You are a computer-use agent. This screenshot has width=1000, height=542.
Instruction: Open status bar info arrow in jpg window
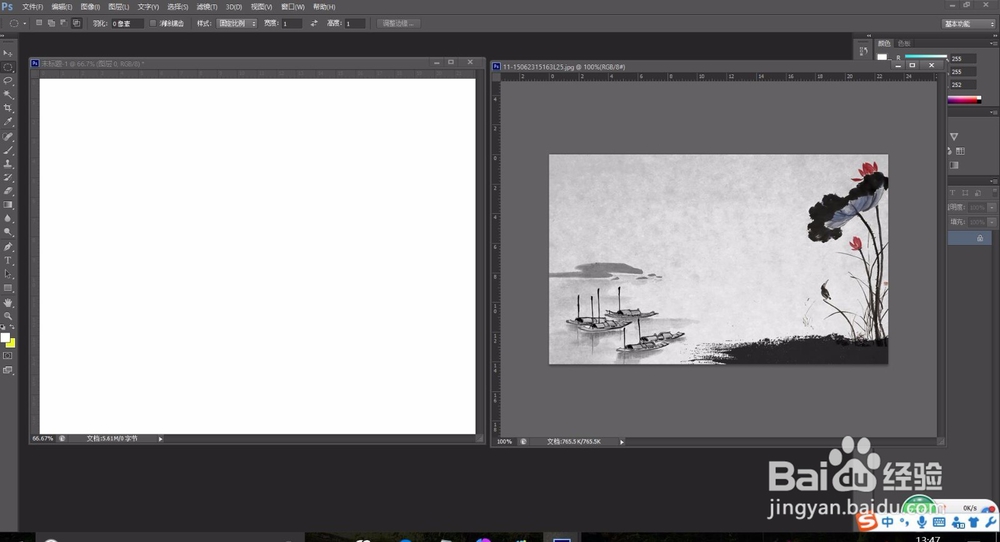point(622,442)
